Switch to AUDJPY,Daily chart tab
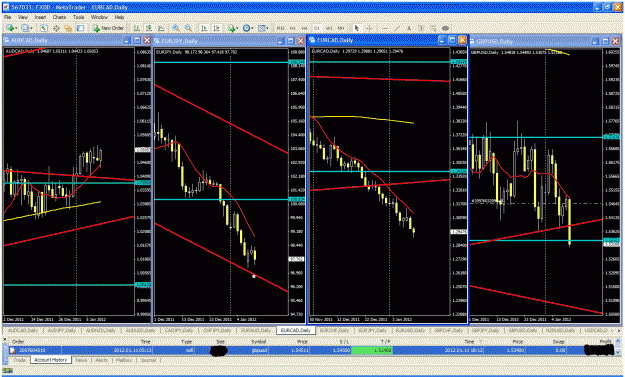The height and width of the screenshot is (377, 625). coord(62,330)
